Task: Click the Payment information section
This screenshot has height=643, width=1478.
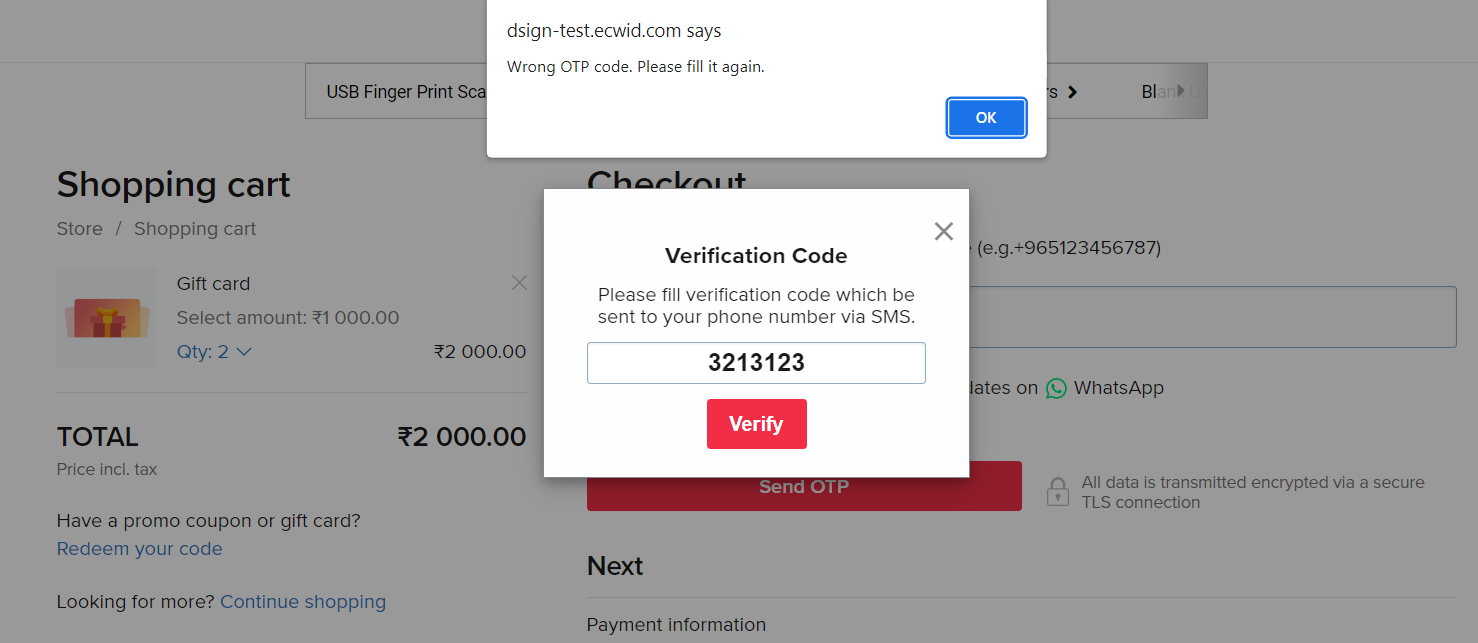Action: (x=676, y=625)
